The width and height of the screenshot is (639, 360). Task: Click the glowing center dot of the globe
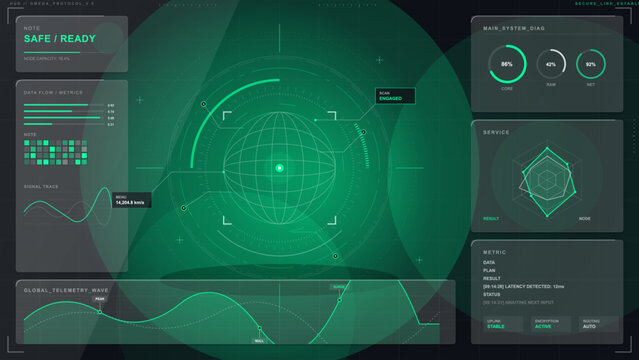(x=280, y=168)
